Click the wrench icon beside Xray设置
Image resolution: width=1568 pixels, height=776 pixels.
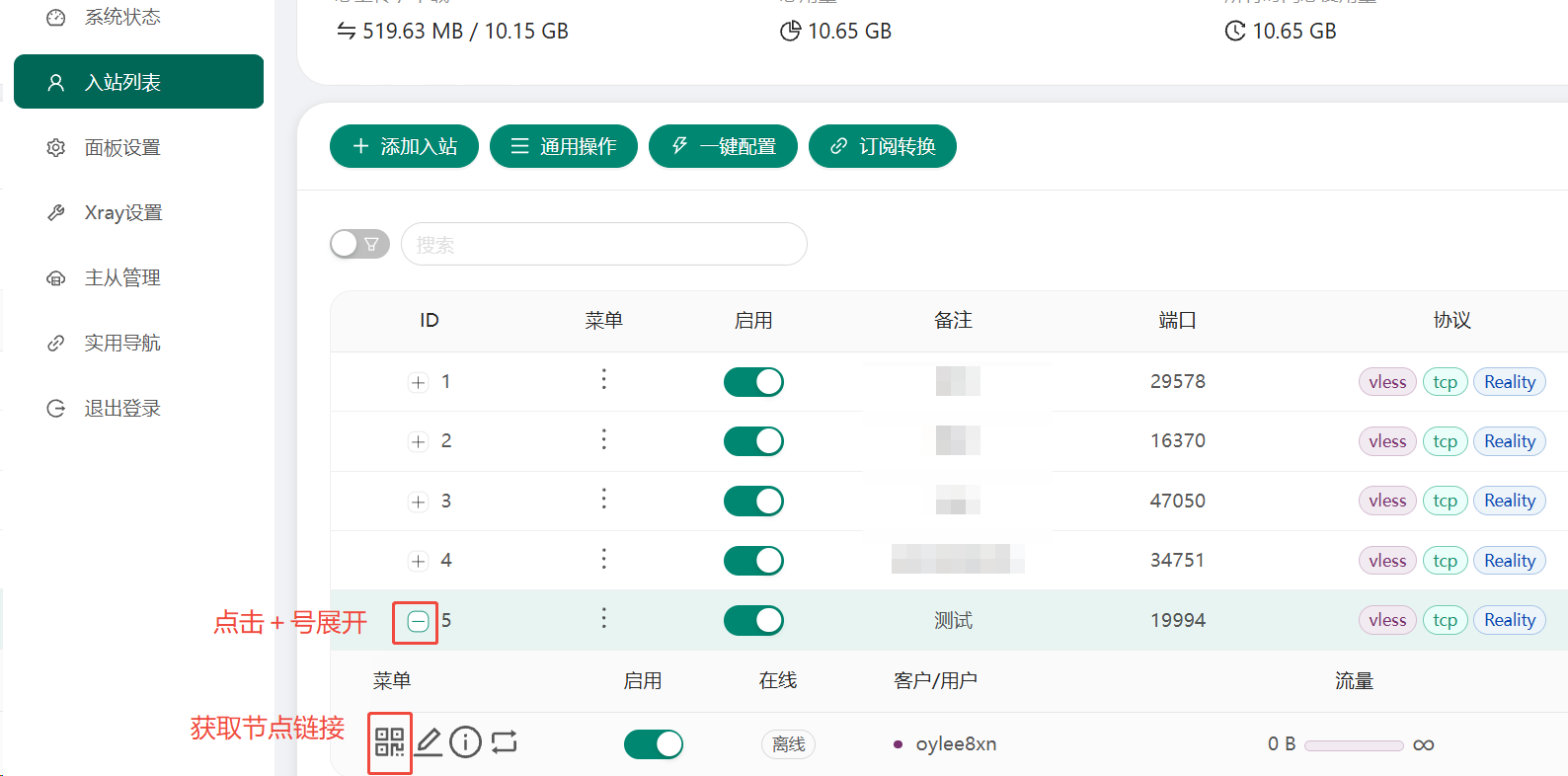click(56, 213)
